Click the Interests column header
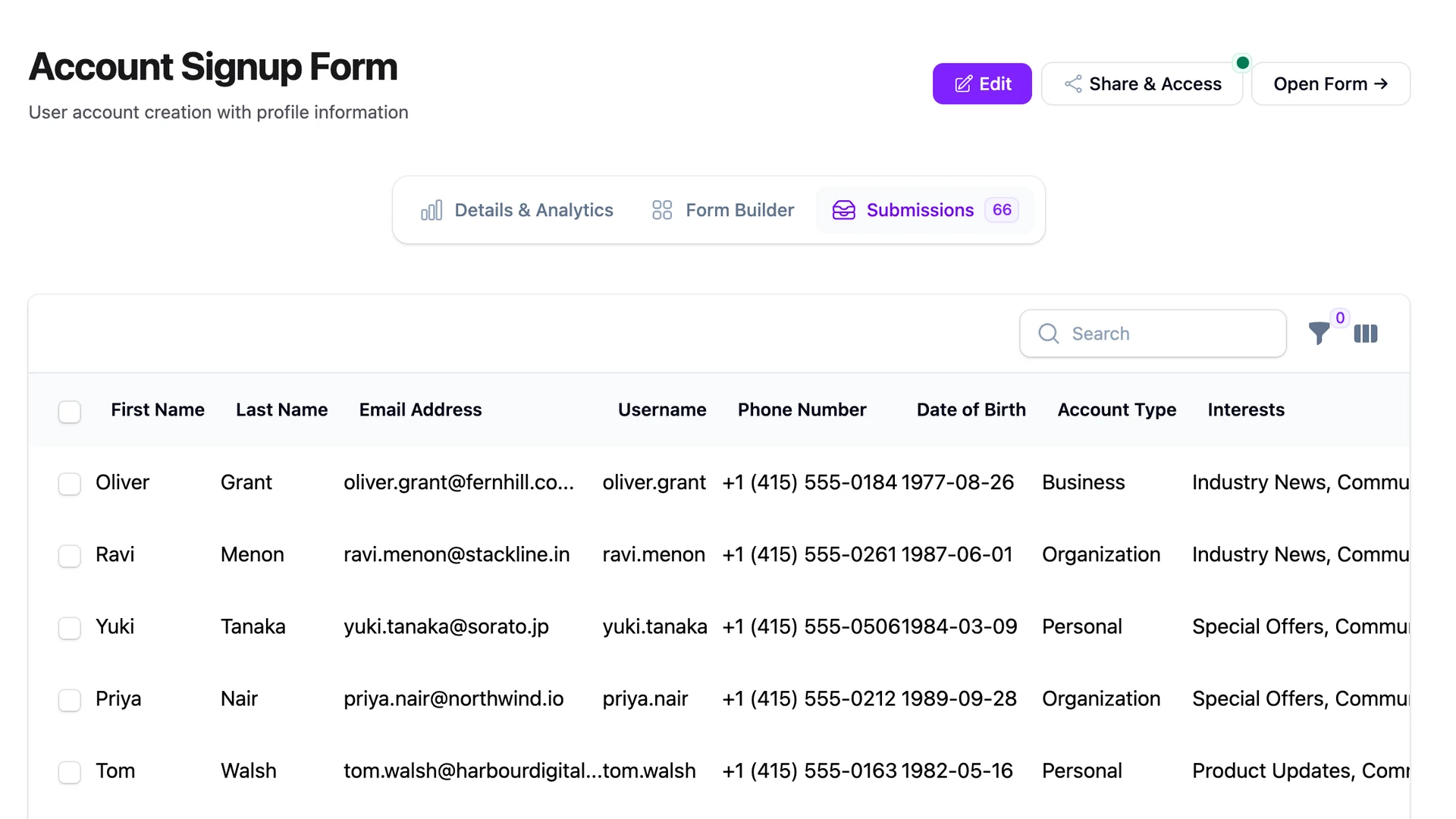This screenshot has width=1456, height=819. tap(1246, 409)
